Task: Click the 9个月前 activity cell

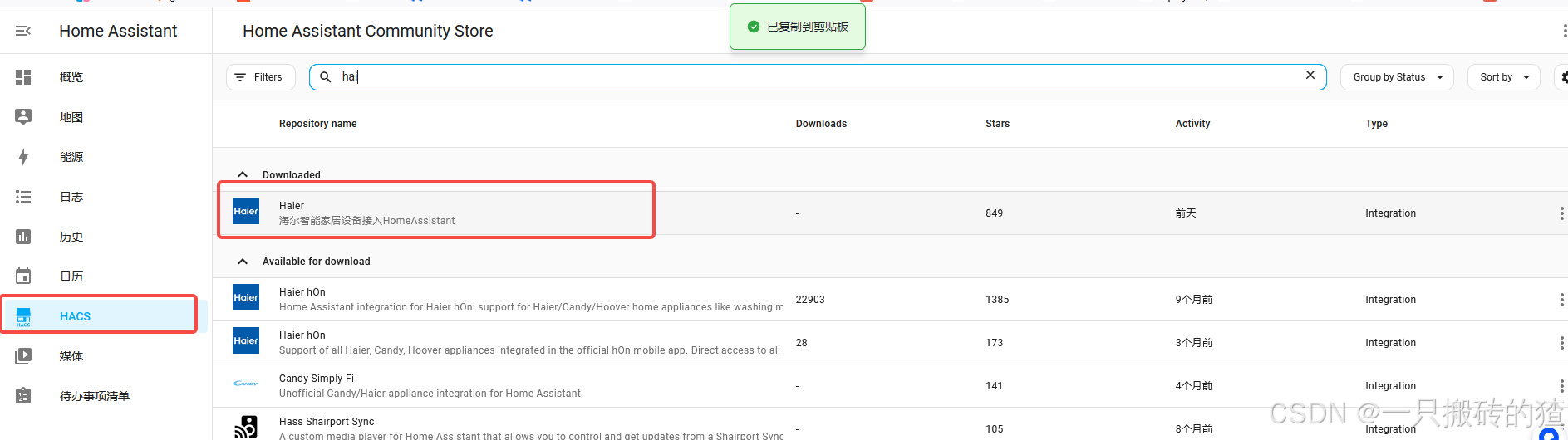Action: [x=1193, y=300]
